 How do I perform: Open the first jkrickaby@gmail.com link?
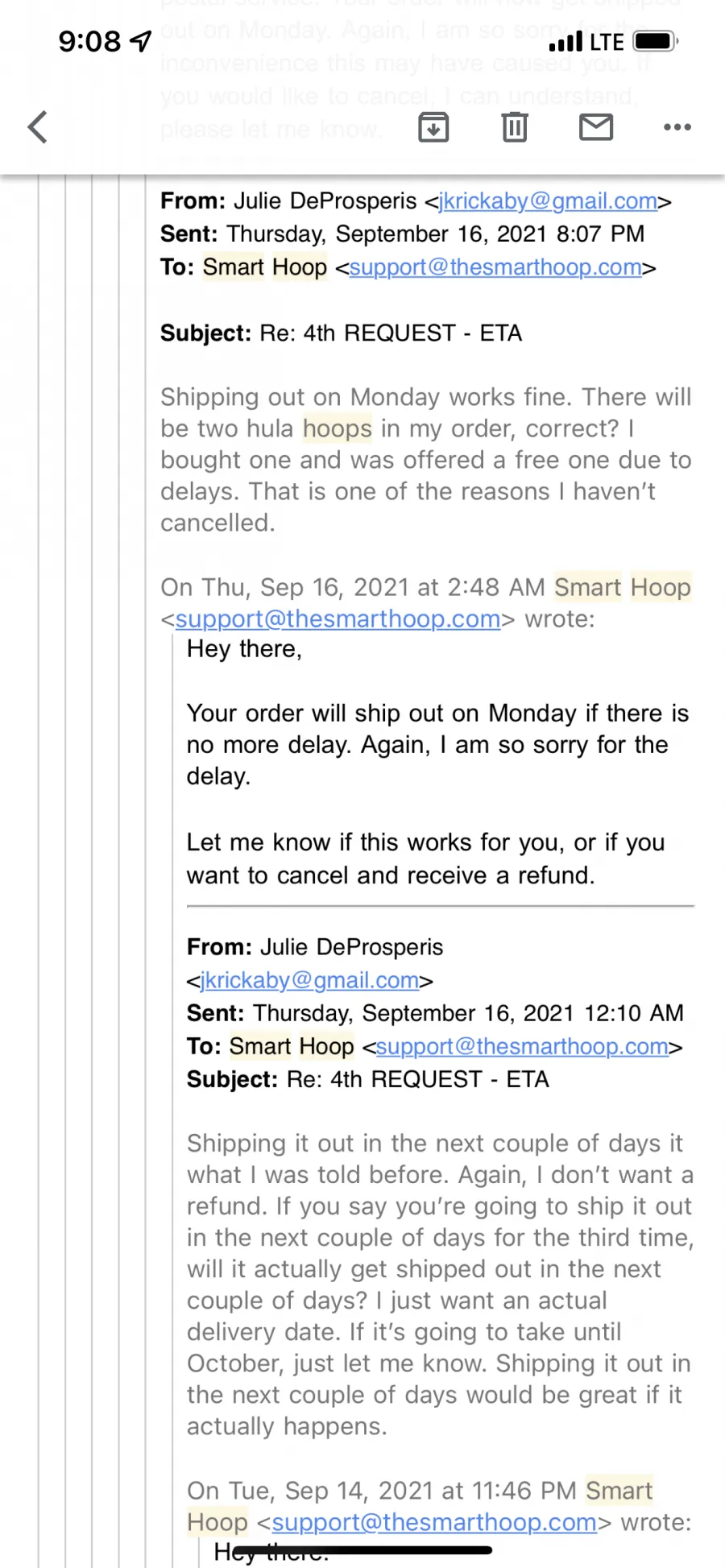548,201
